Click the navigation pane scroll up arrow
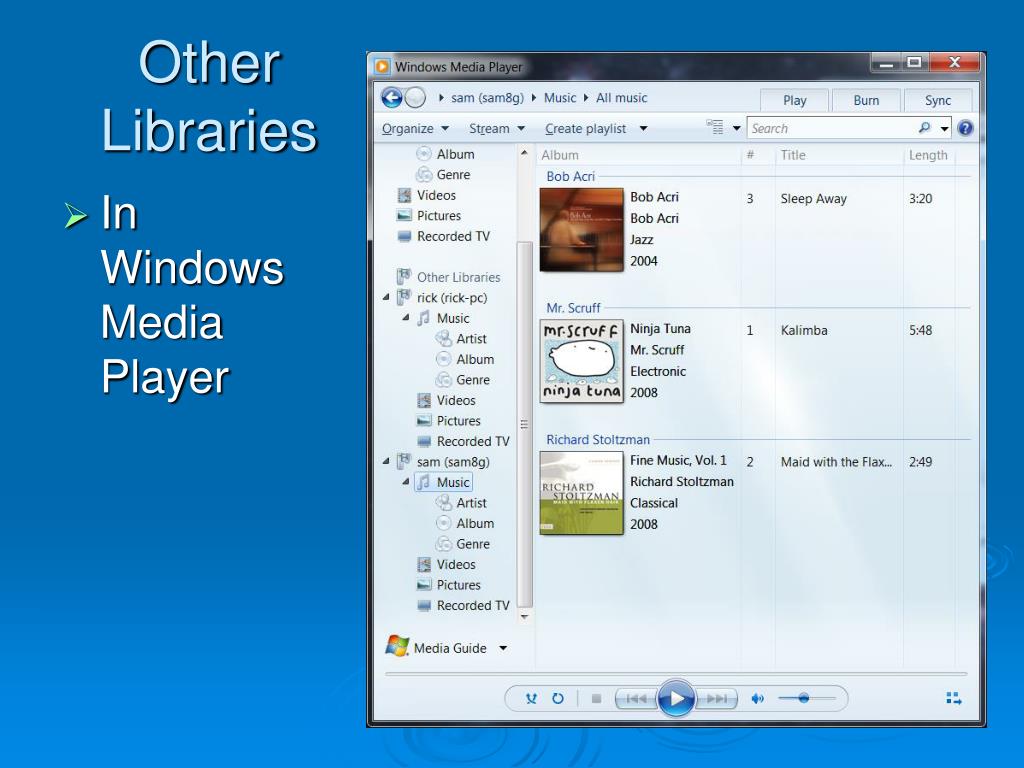1024x768 pixels. (x=524, y=153)
